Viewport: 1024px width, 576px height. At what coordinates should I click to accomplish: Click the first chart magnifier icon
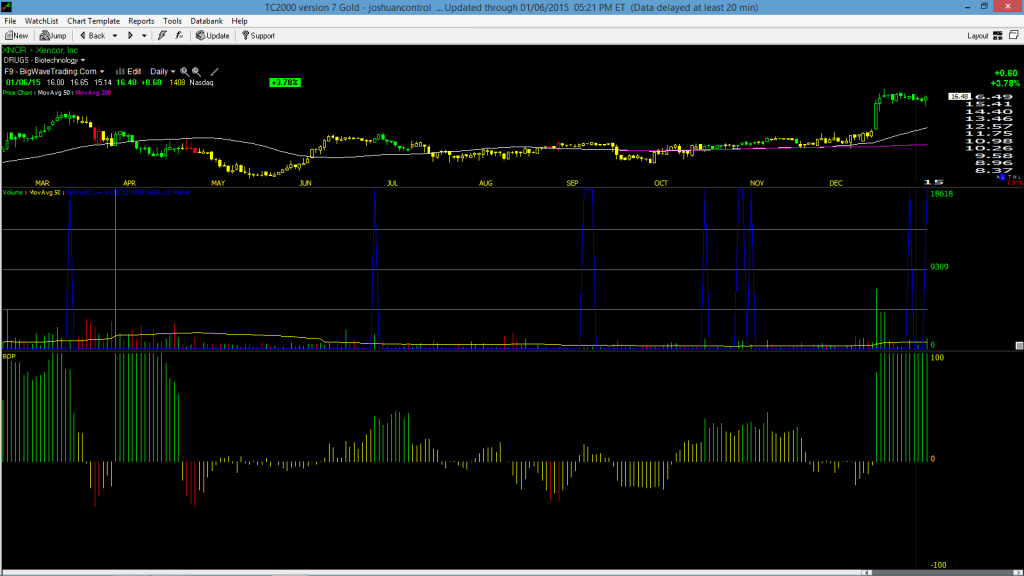tap(184, 72)
